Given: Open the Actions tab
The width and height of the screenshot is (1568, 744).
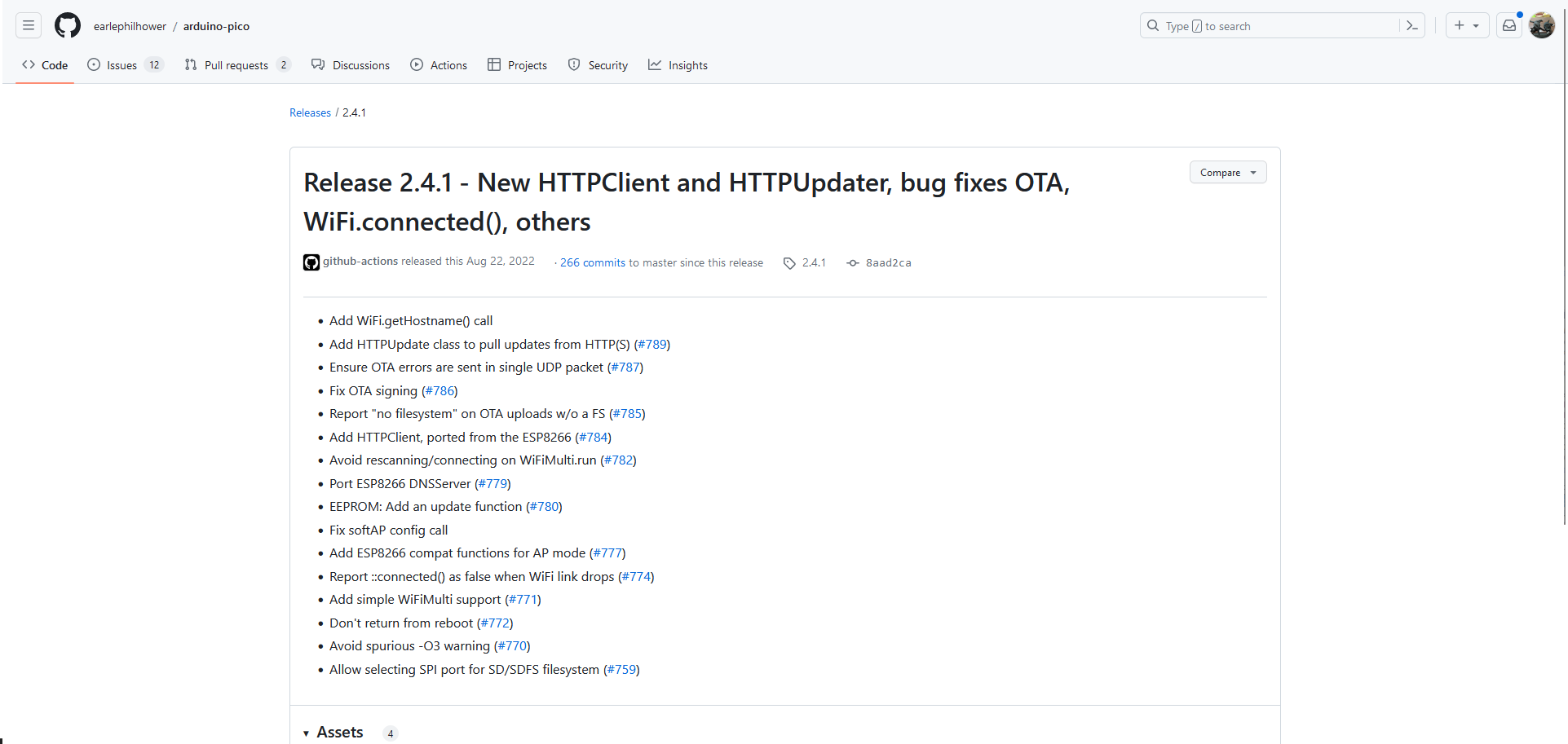Looking at the screenshot, I should [x=439, y=65].
